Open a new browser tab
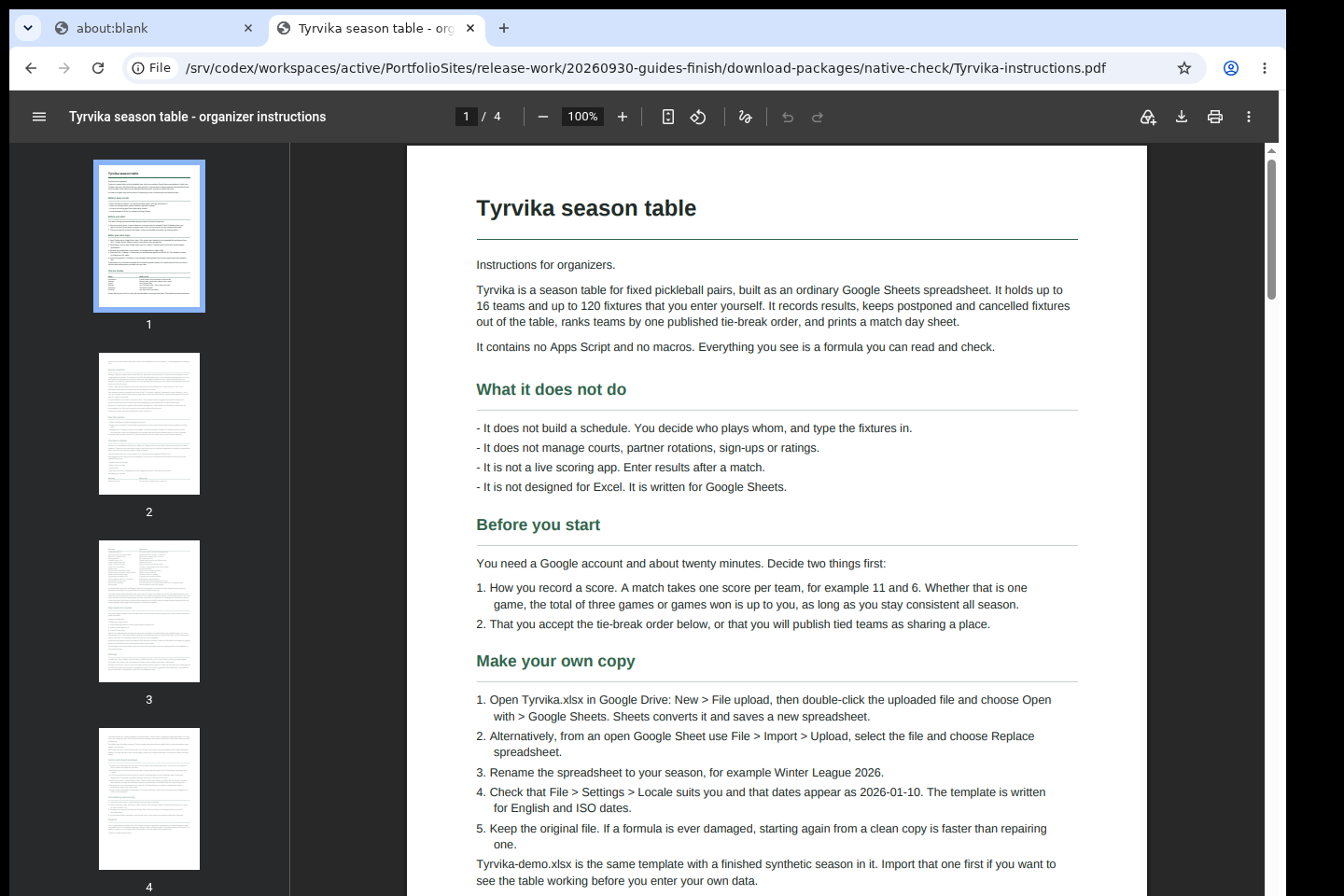The image size is (1344, 896). [504, 28]
